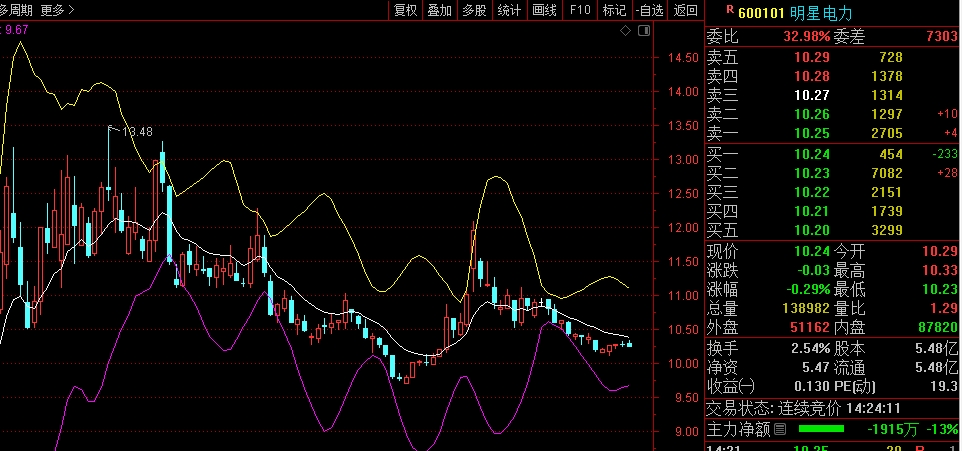This screenshot has height=451, width=962.
Task: Click the 最低 value 10.23
Action: [x=940, y=289]
